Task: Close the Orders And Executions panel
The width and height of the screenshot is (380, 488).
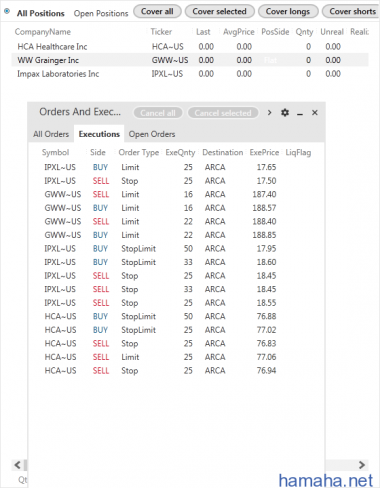Action: [x=315, y=113]
